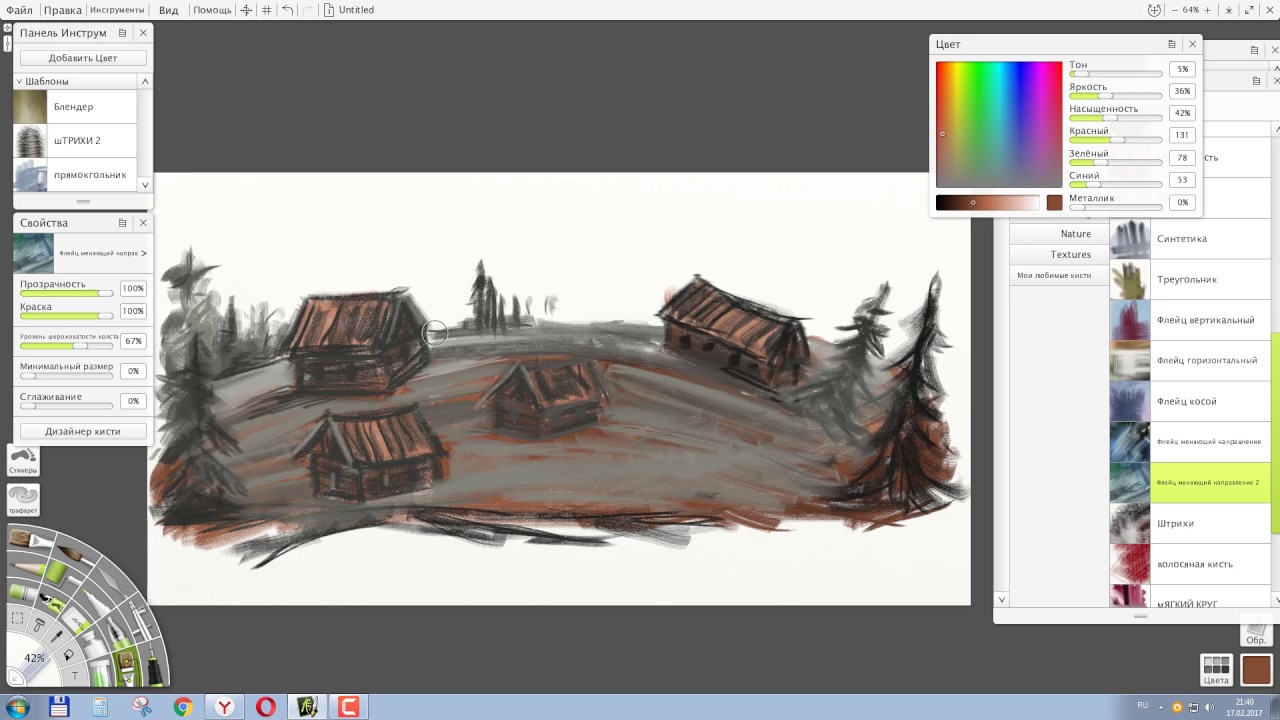
Task: Click the undo arrow
Action: click(x=288, y=10)
